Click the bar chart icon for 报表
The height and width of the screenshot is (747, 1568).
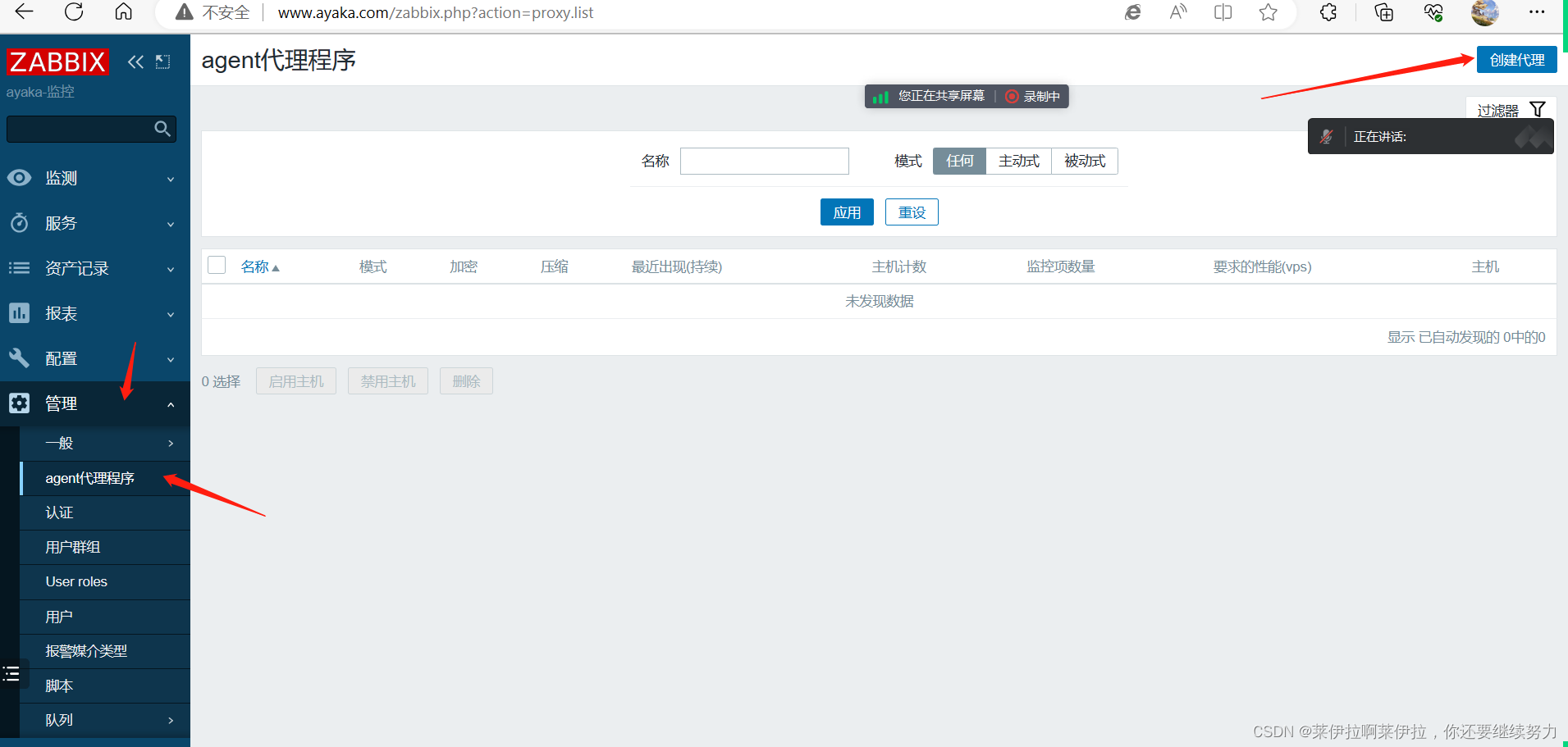coord(19,313)
